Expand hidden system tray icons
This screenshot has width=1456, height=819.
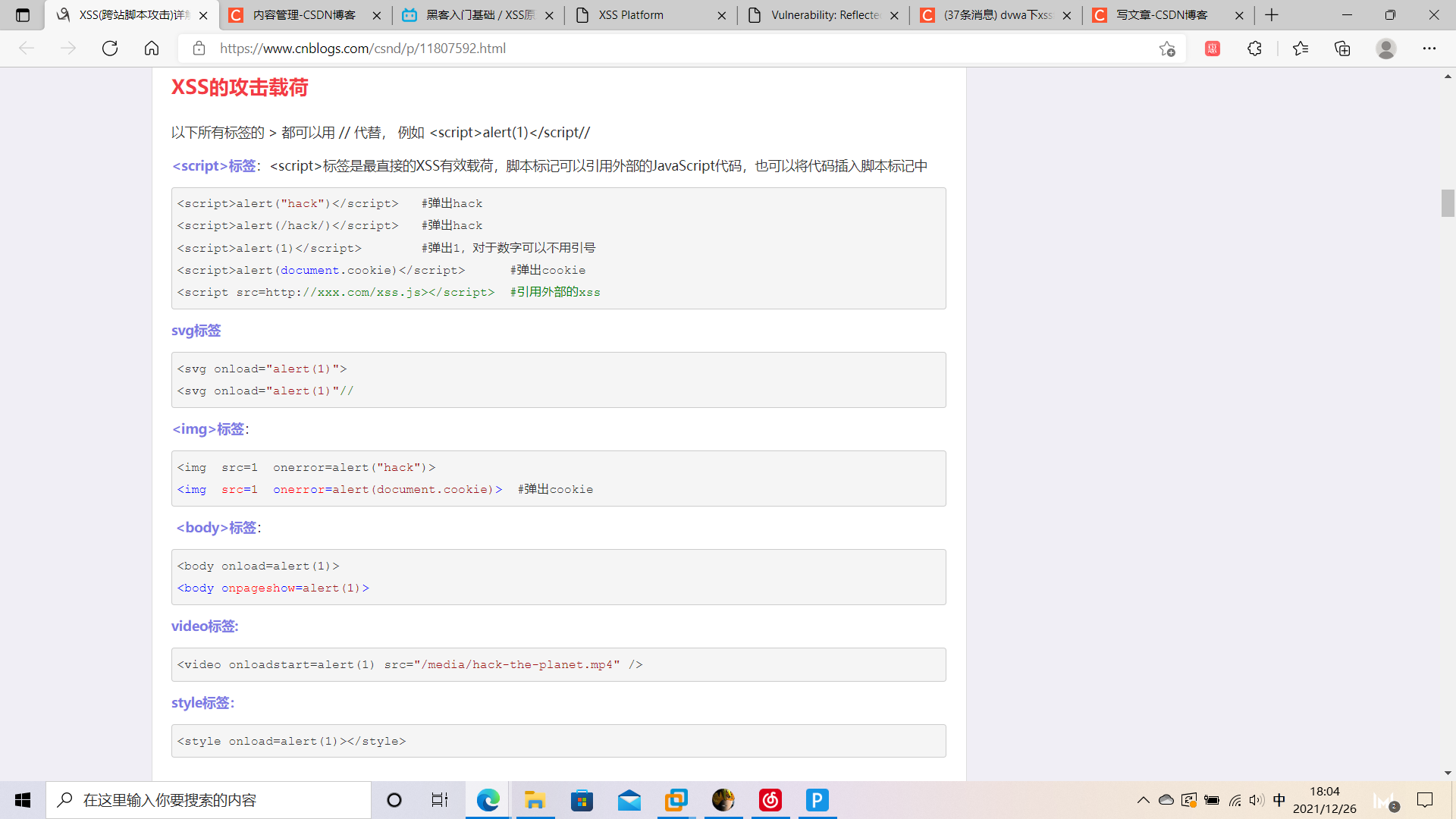1143,800
